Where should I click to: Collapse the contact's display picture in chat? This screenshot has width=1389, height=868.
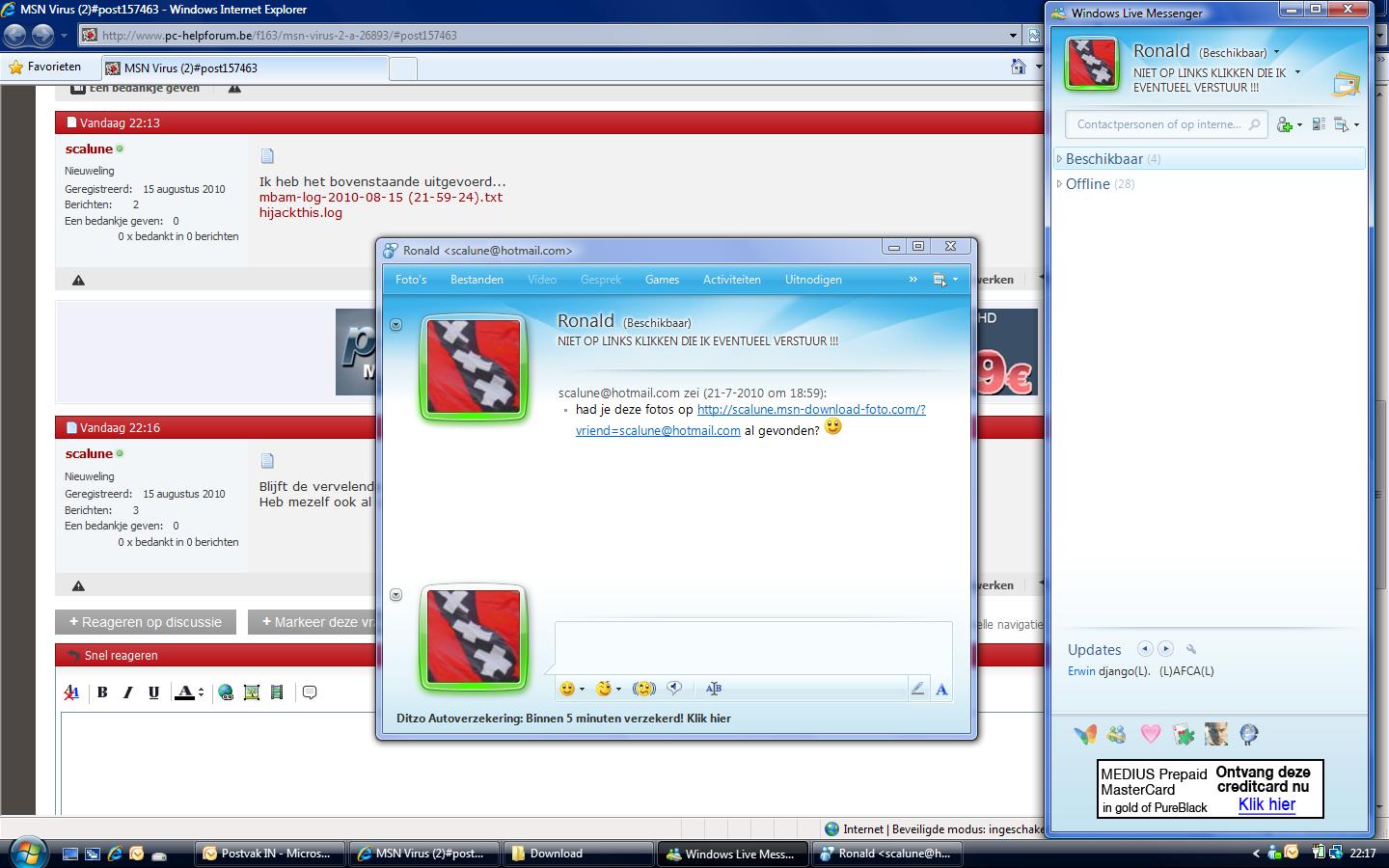(x=395, y=325)
